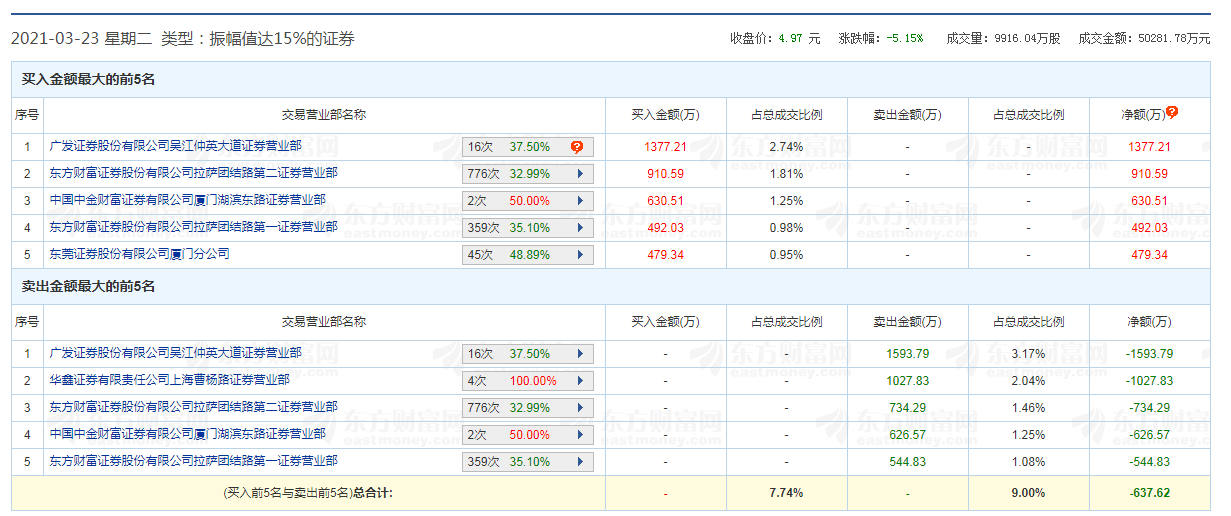Click the orange question mark in 广发证券 buy row
Image resolution: width=1231 pixels, height=516 pixels.
click(x=577, y=147)
